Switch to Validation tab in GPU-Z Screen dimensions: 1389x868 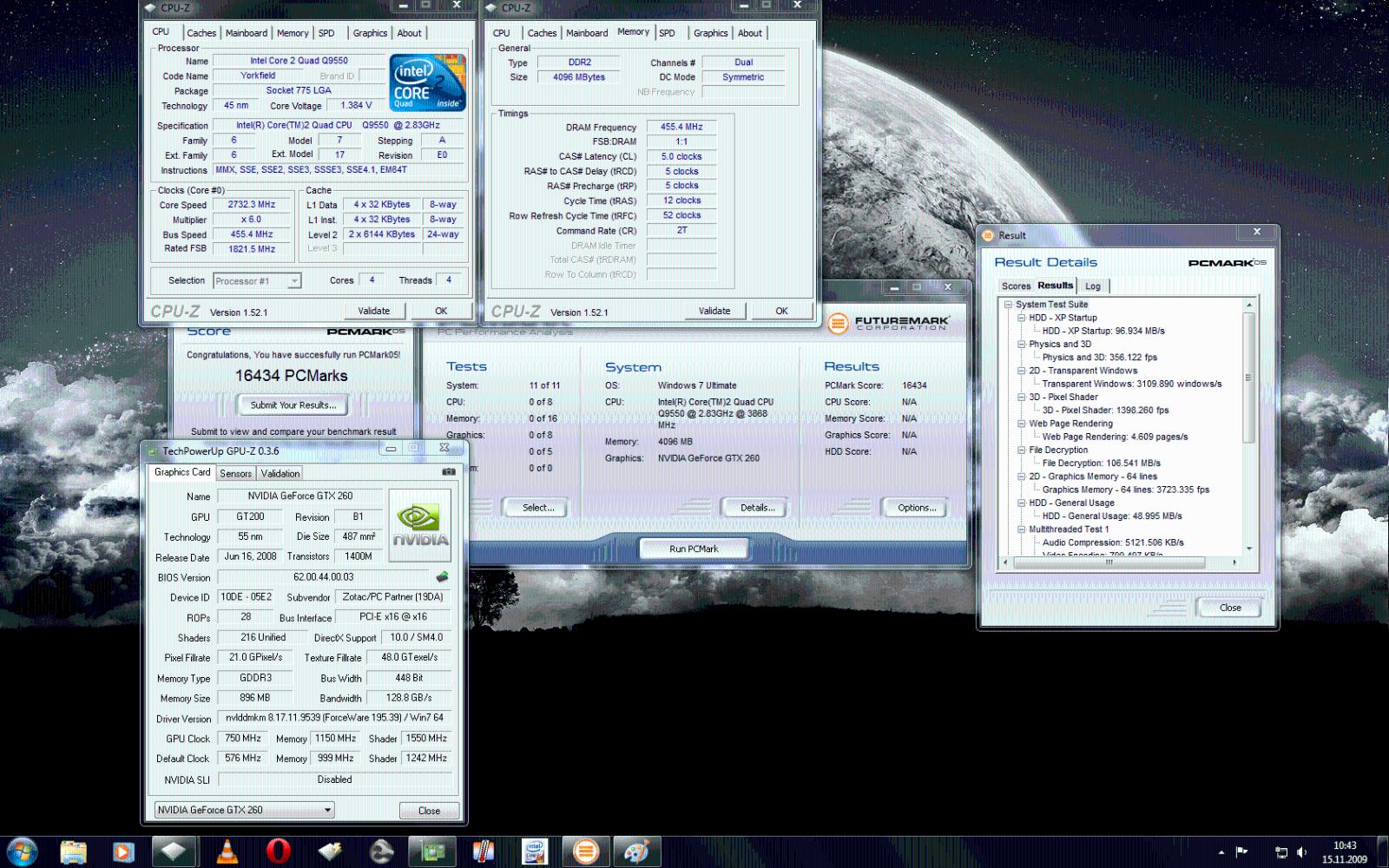(x=280, y=473)
